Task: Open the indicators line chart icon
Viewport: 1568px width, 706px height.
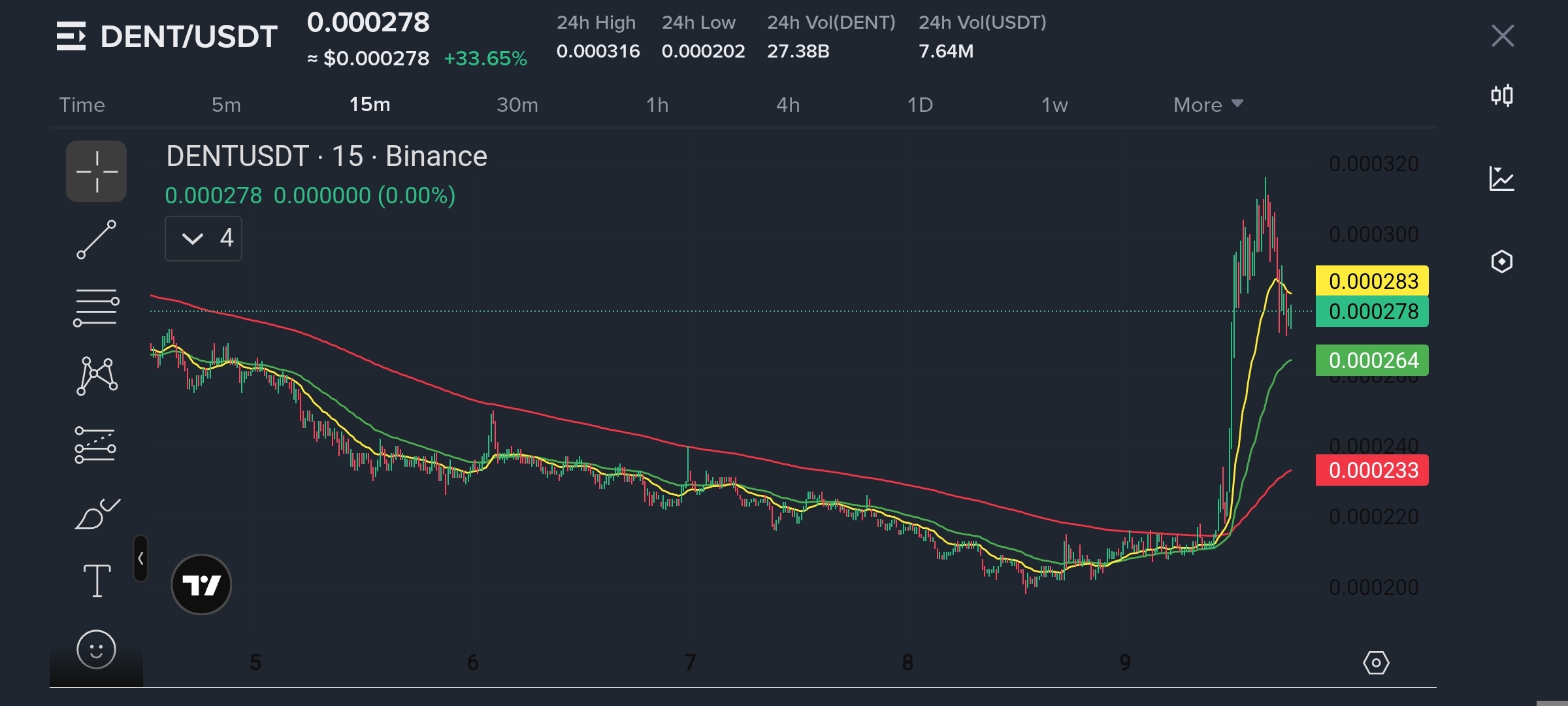Action: 1501,178
